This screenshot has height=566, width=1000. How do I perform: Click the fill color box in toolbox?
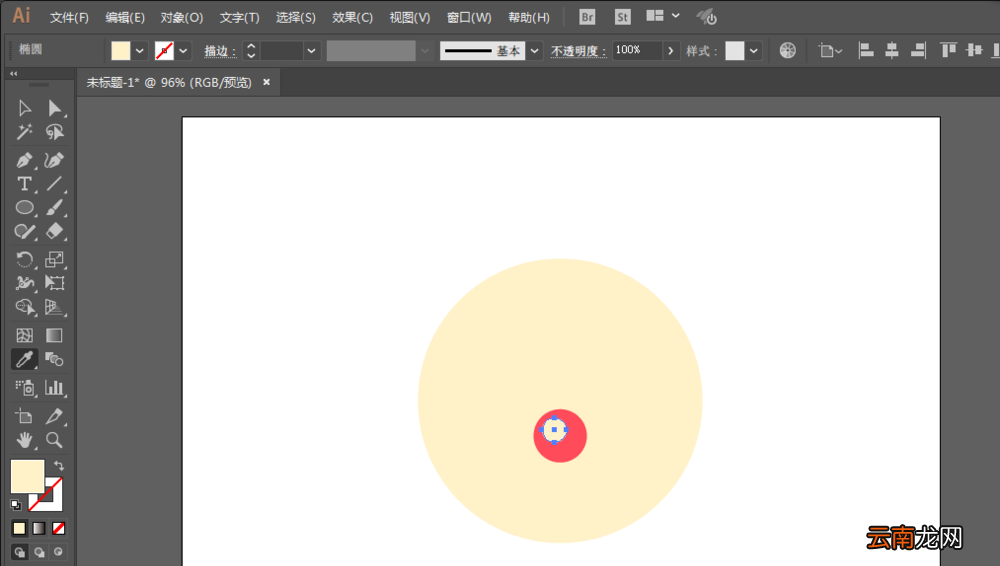27,476
